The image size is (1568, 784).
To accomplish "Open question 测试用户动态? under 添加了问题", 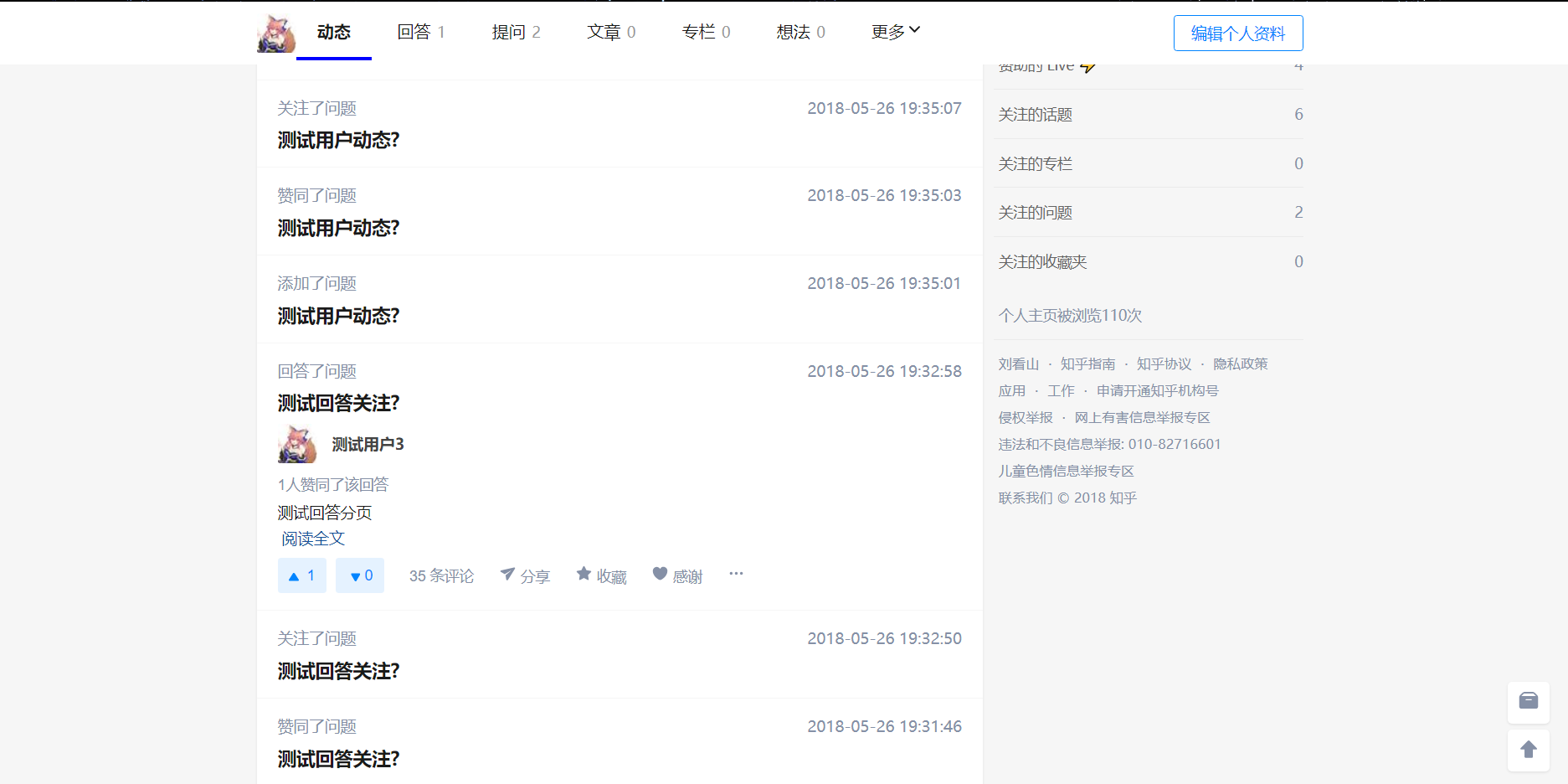I will click(339, 316).
